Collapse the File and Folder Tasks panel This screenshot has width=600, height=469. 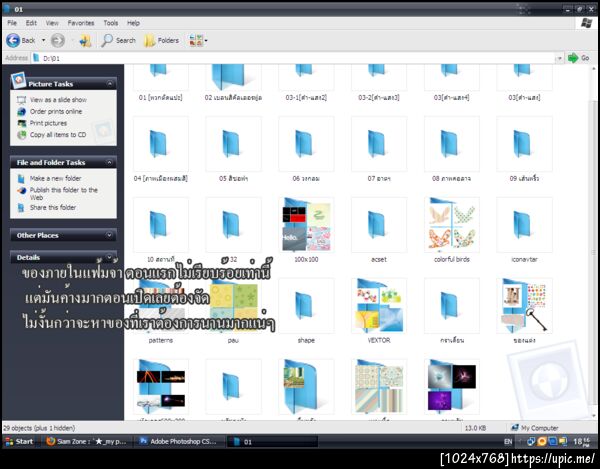pos(109,163)
